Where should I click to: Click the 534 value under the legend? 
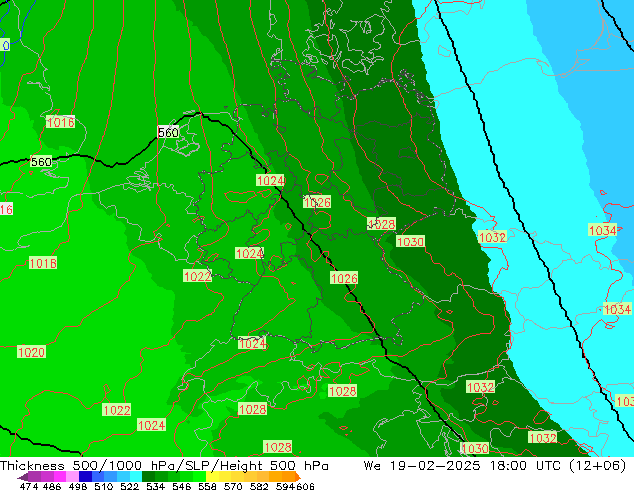tap(155, 486)
